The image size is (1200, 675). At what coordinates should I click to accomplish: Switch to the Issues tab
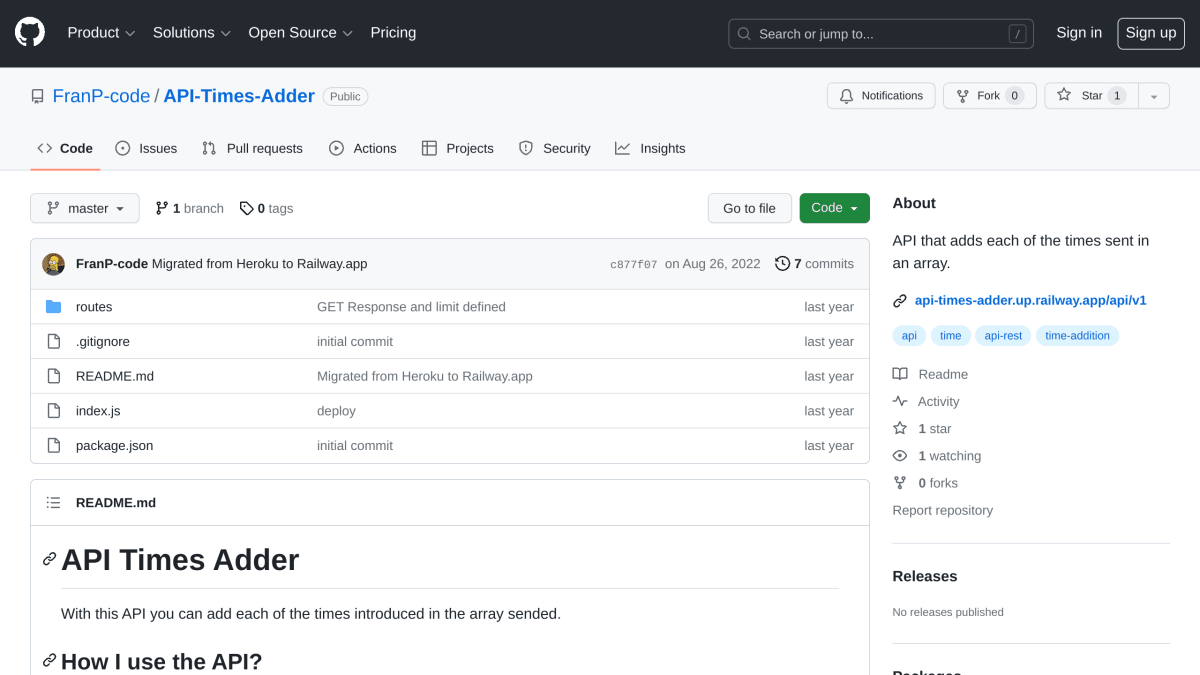coord(146,148)
